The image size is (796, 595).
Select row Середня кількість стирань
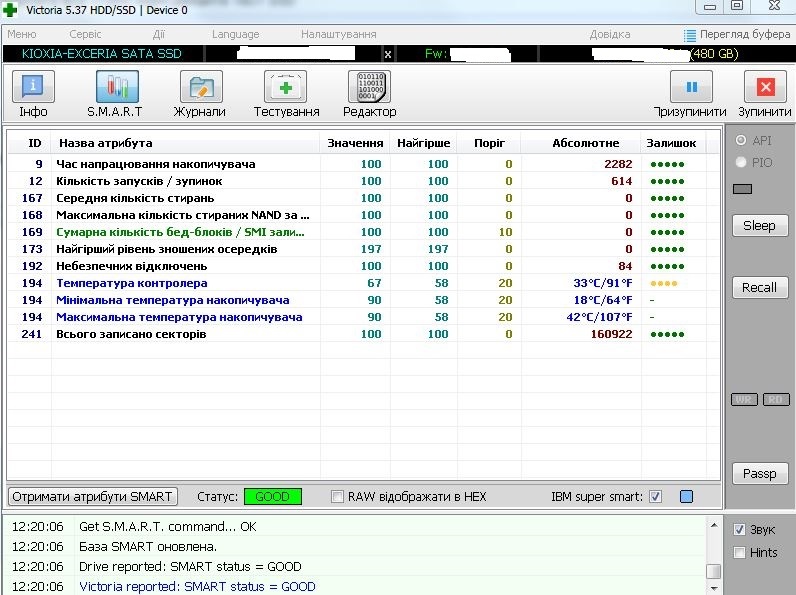(363, 198)
